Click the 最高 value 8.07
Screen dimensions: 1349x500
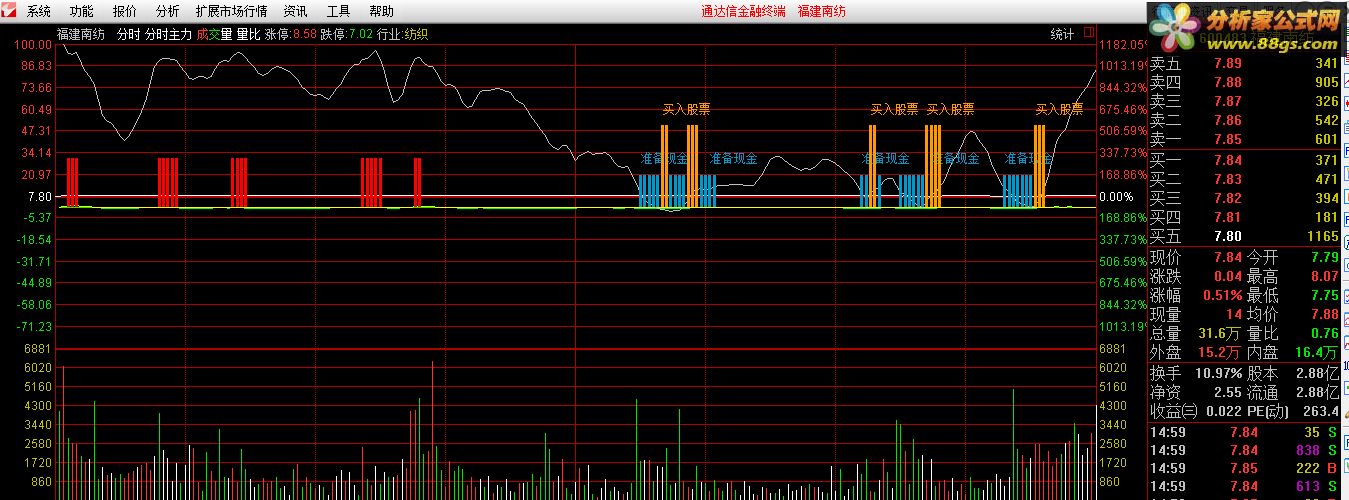[1324, 277]
